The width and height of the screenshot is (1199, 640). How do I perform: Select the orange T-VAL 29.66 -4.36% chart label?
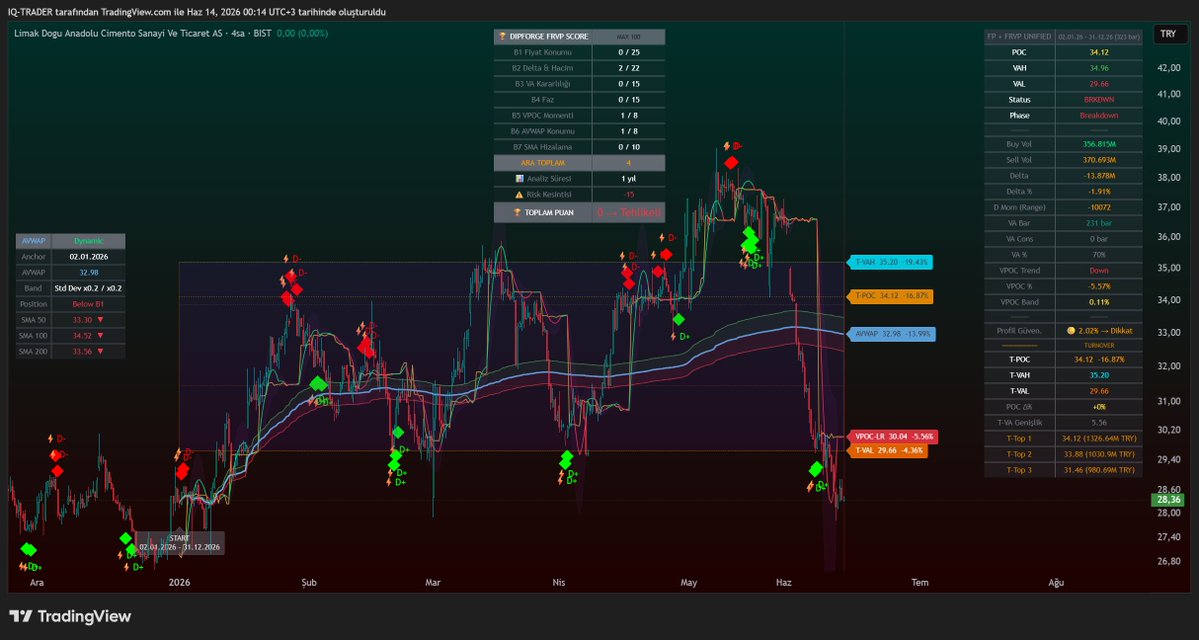[x=887, y=451]
